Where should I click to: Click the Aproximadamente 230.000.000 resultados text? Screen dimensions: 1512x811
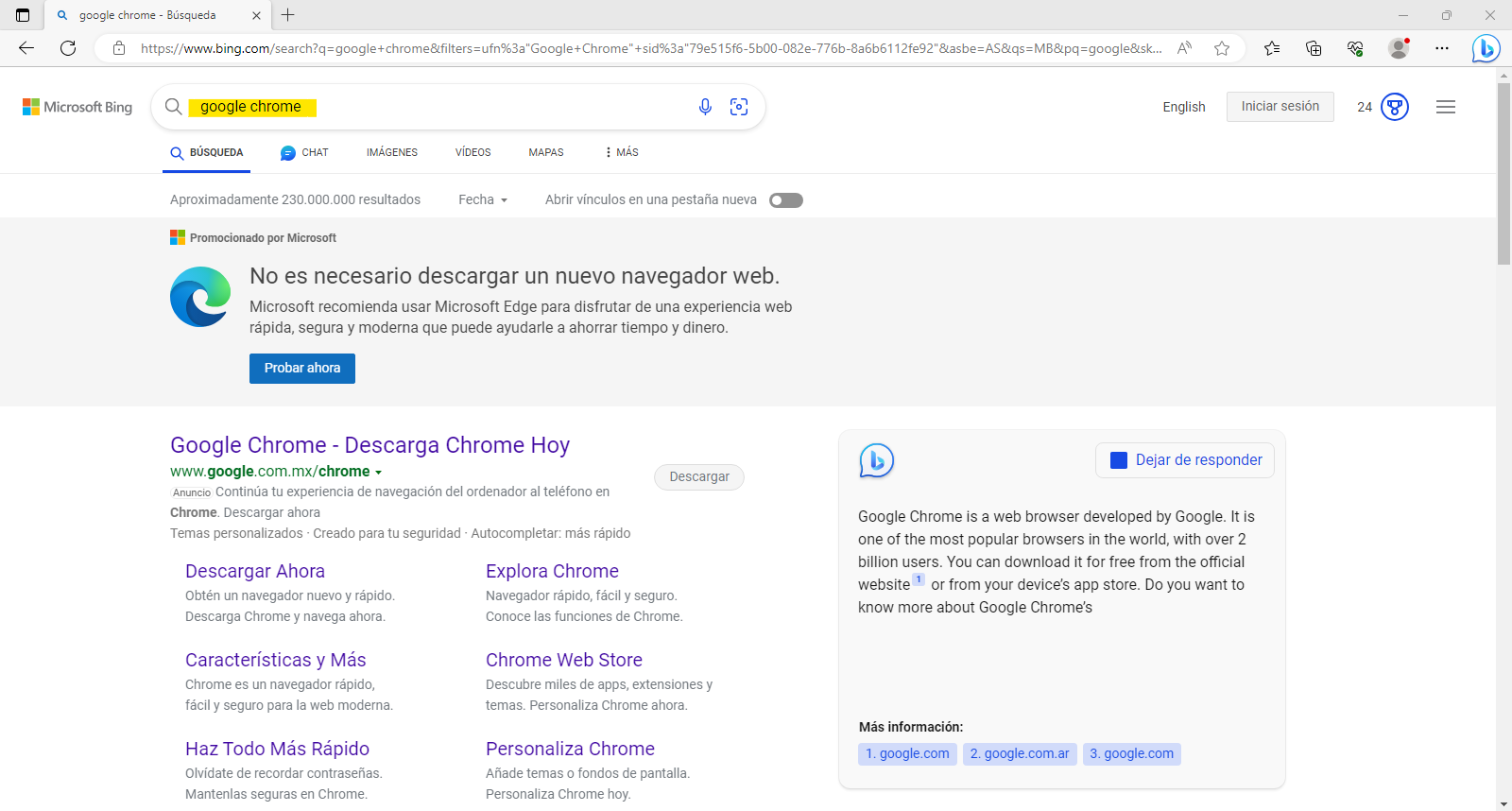(295, 199)
